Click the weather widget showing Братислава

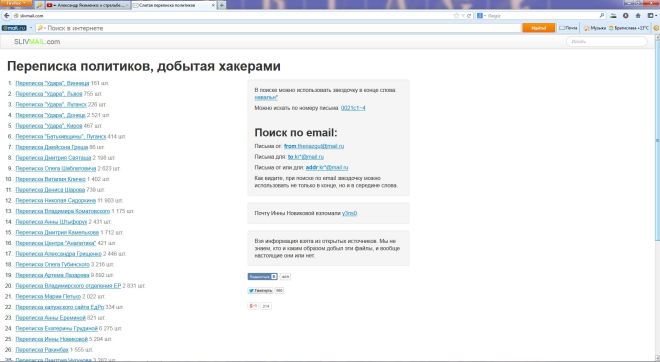pyautogui.click(x=629, y=28)
